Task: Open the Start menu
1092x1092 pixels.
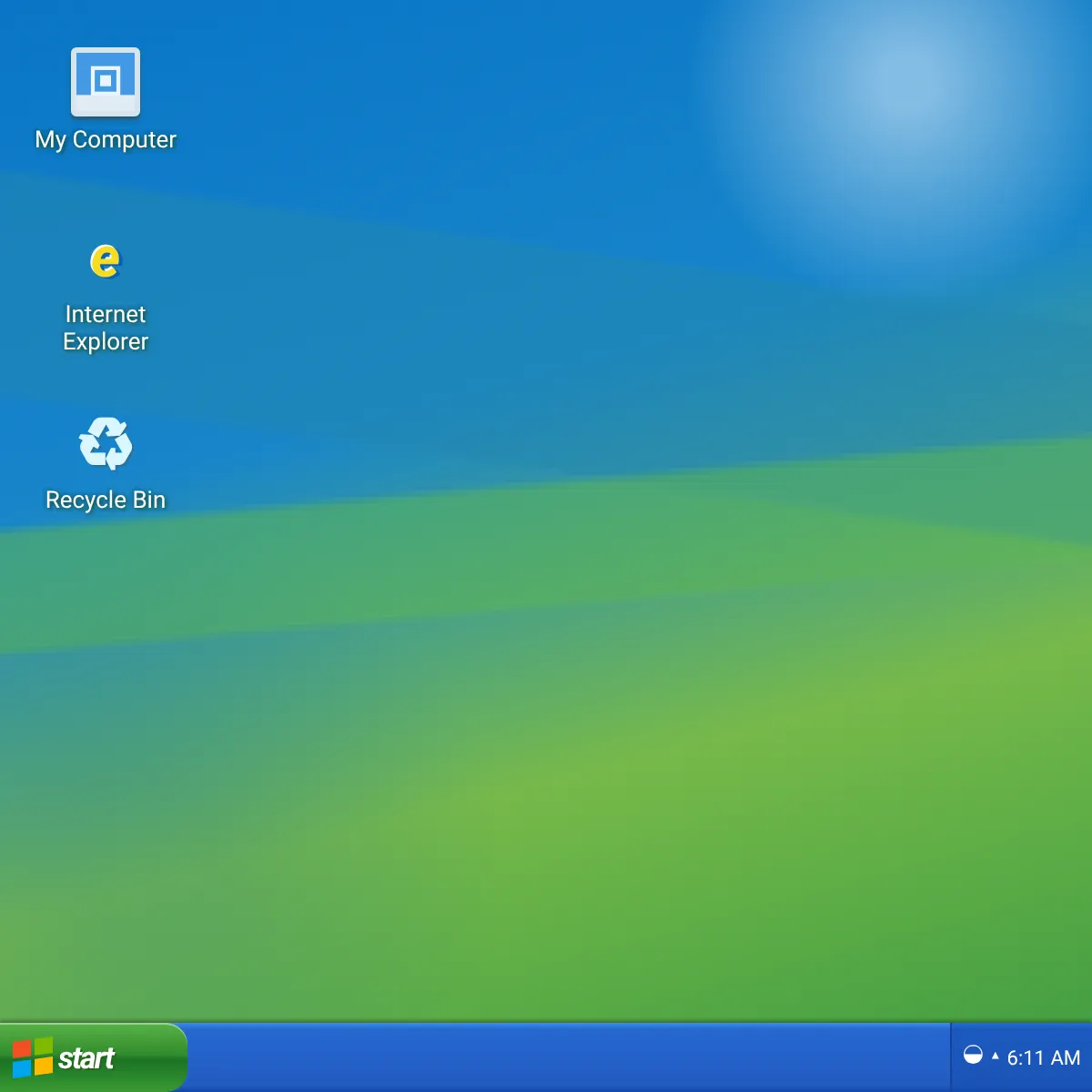Action: coord(93,1057)
